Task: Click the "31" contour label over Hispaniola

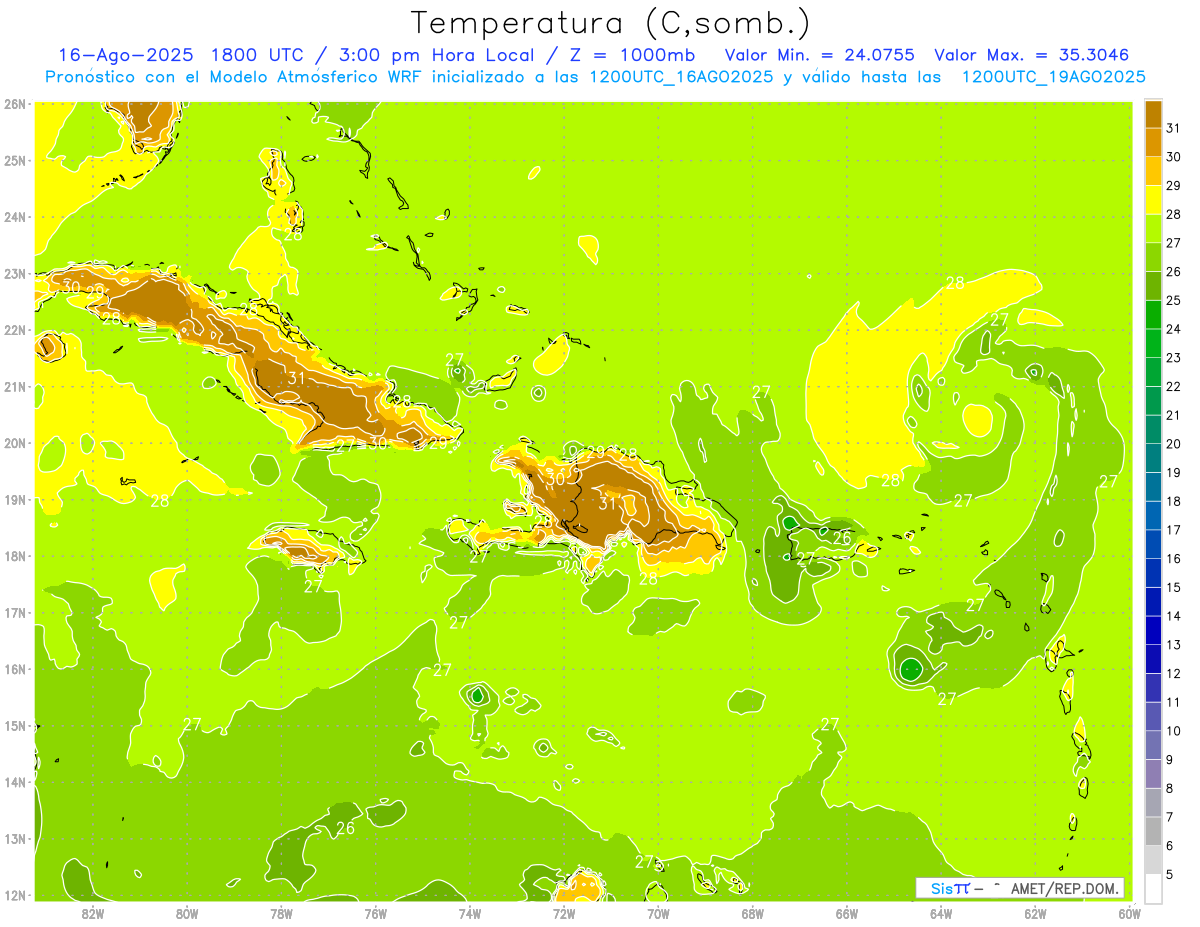Action: click(x=608, y=503)
